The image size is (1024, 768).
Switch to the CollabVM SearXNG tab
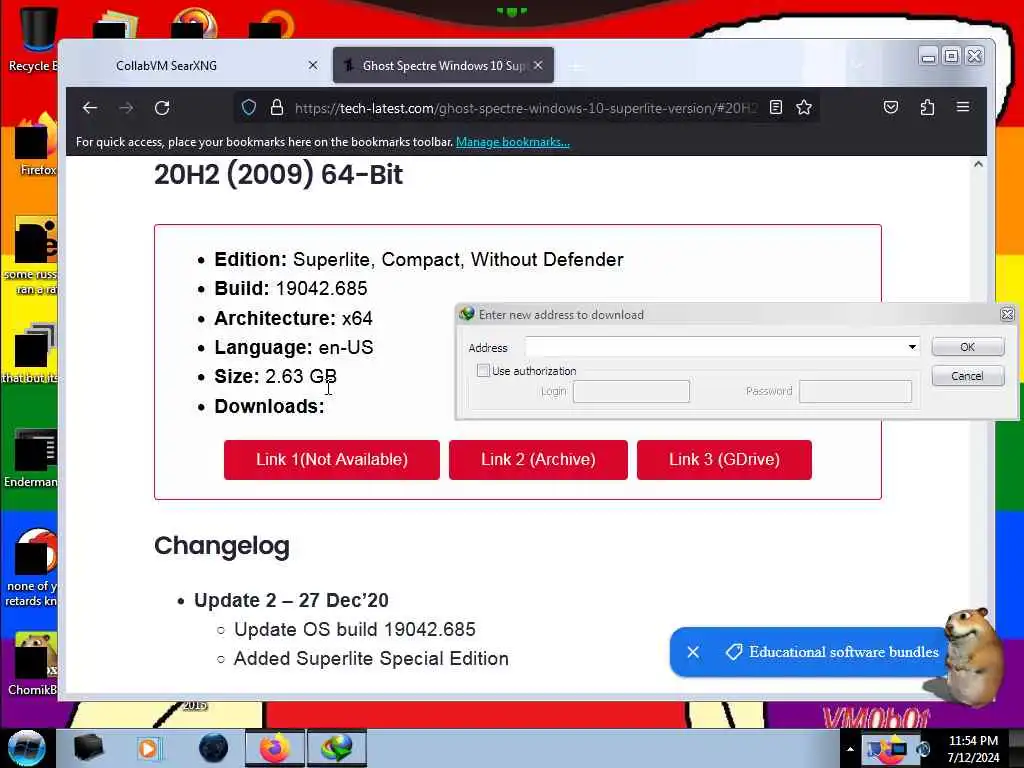coord(196,65)
